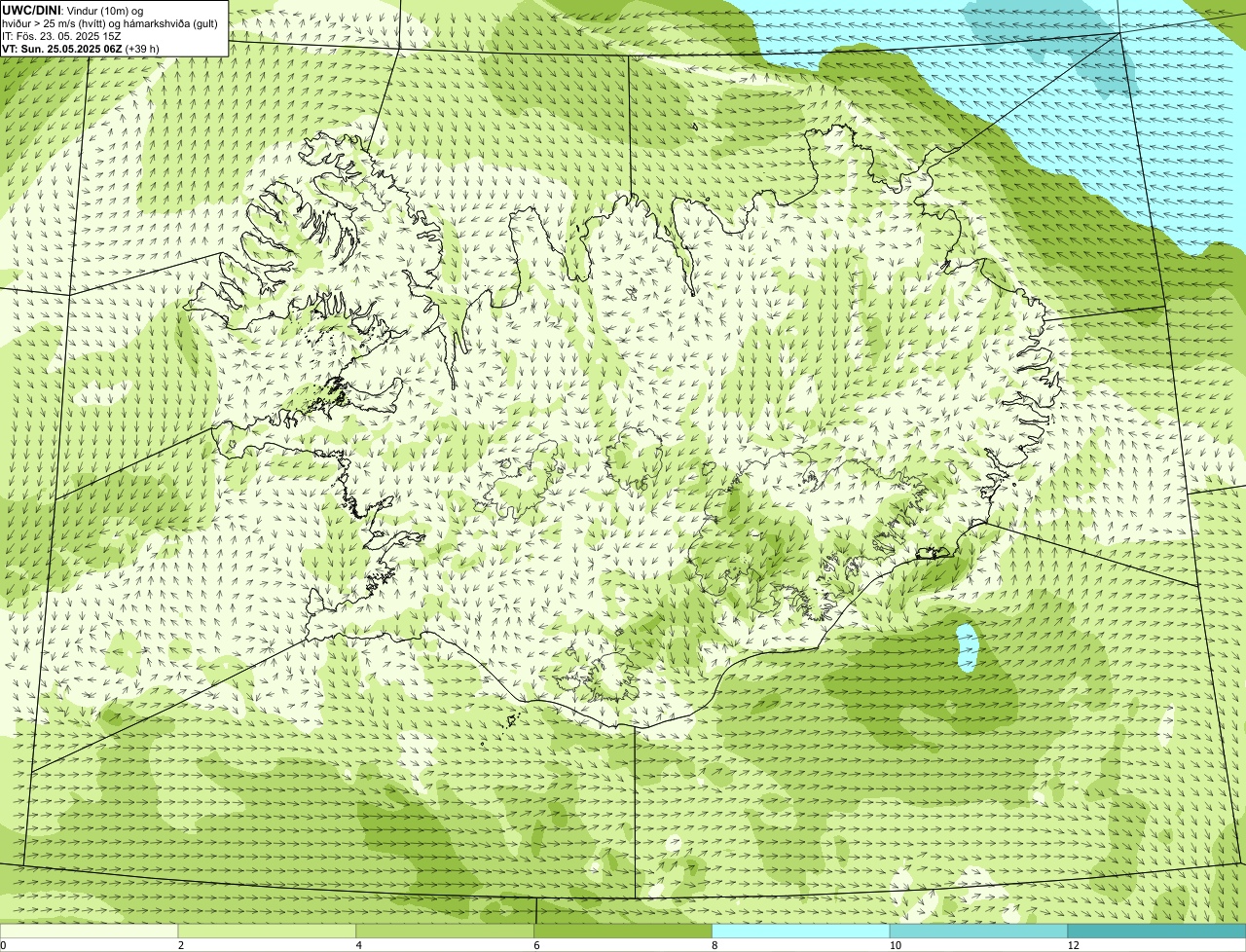Click the medium green 4–6 legend segment

tap(446, 932)
